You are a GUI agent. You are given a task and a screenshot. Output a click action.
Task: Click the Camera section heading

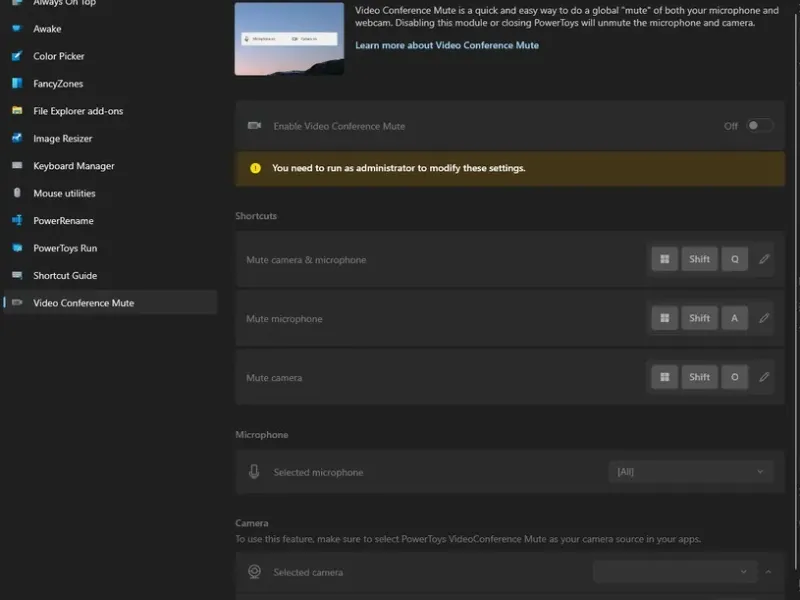click(252, 523)
